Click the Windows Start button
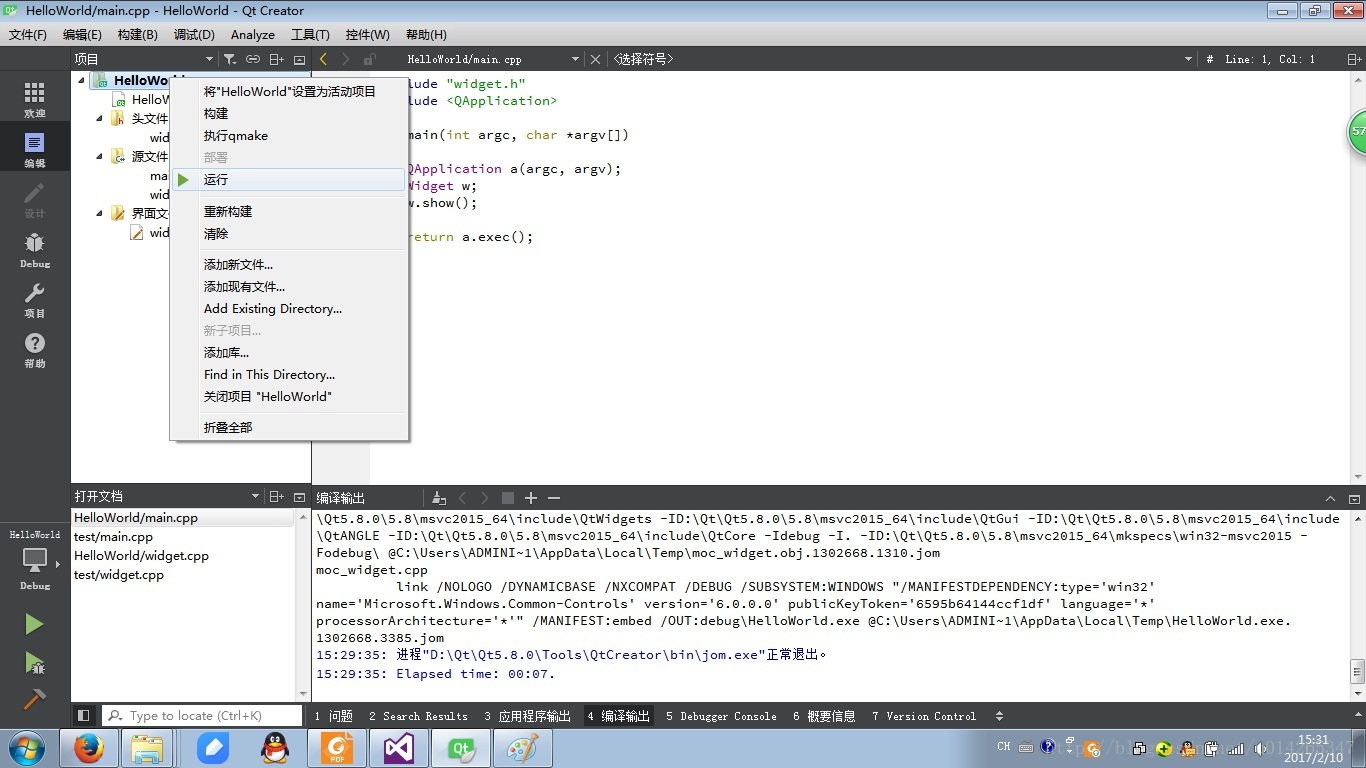The image size is (1366, 768). pos(27,748)
